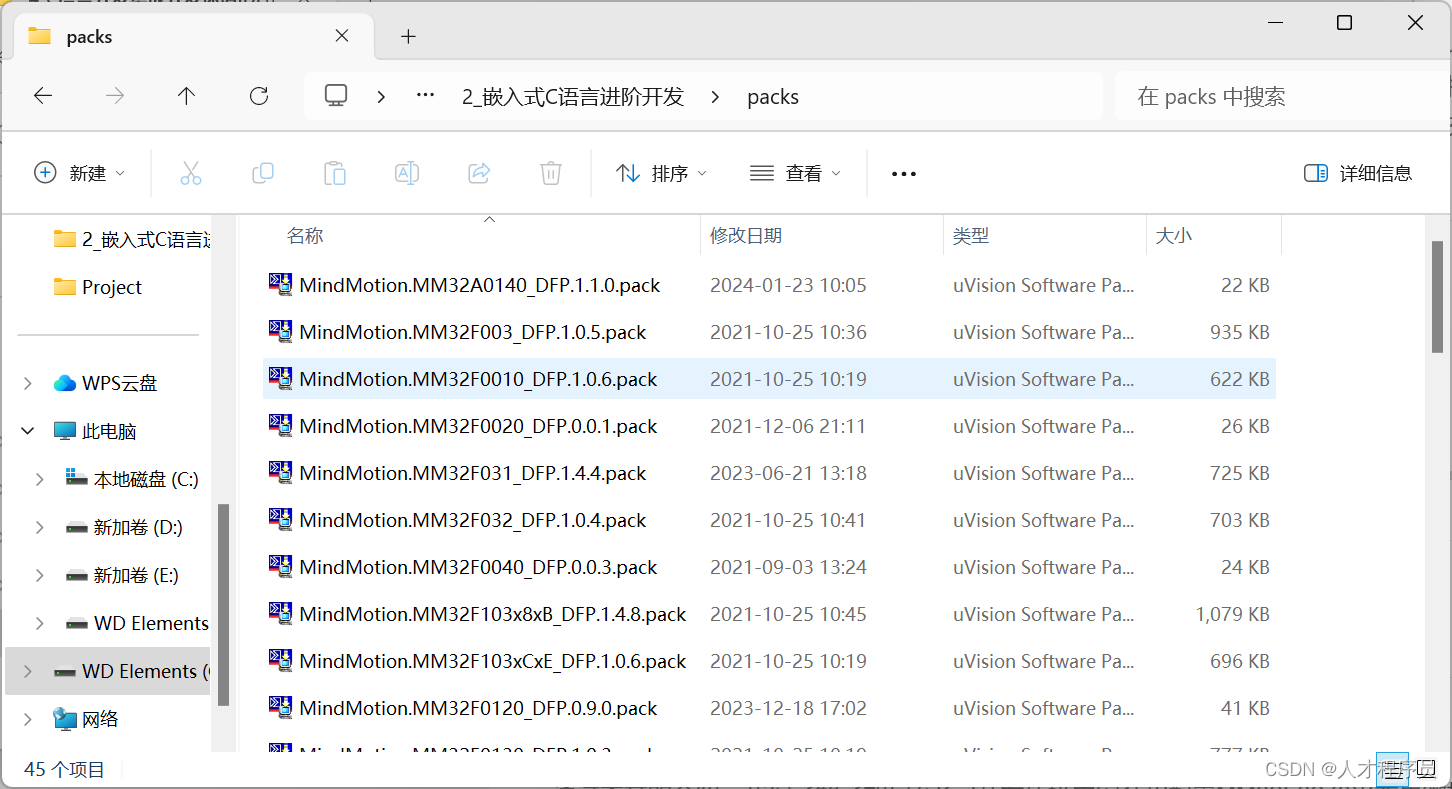Click the Delete trash icon
Screen dimensions: 1452x789
point(551,173)
